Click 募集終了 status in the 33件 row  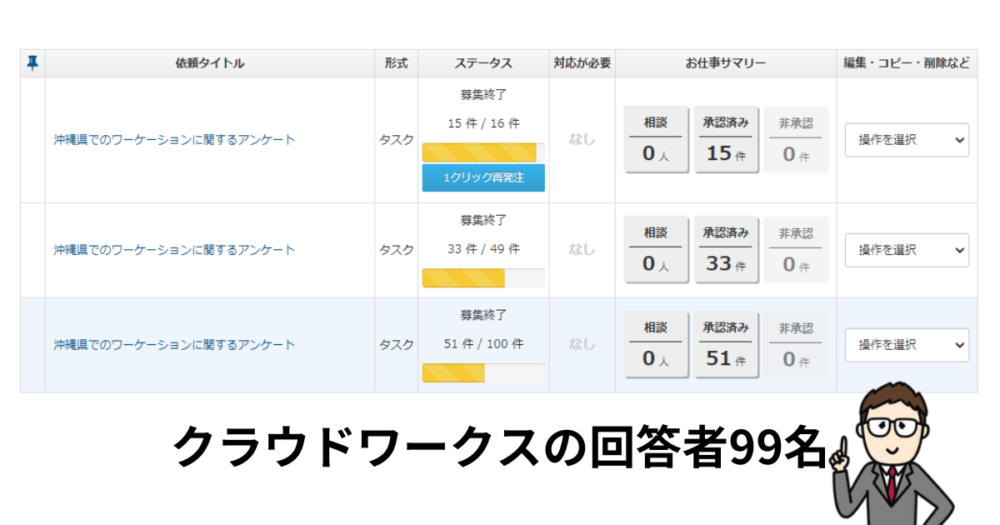[x=483, y=221]
